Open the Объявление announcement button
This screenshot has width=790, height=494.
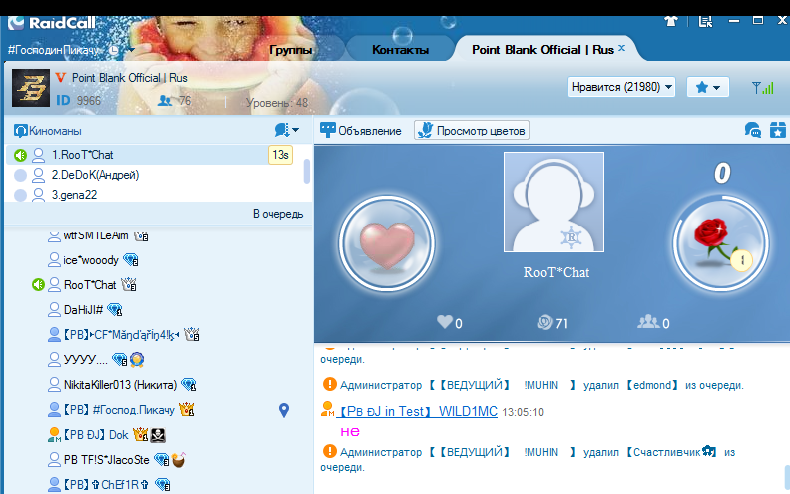(361, 131)
